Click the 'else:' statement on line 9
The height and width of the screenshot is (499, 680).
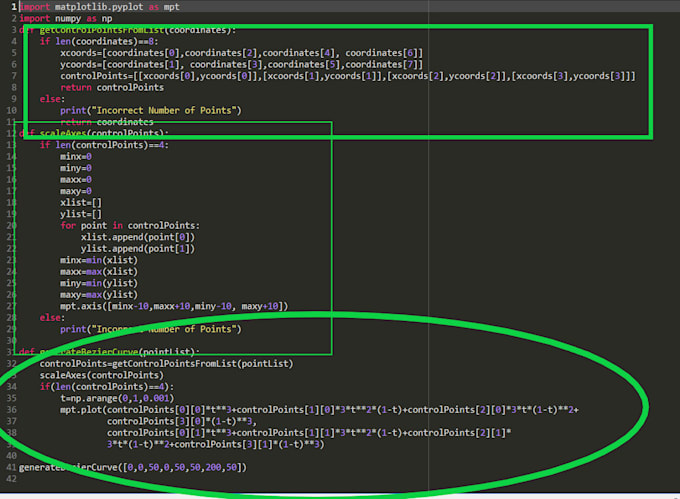52,99
